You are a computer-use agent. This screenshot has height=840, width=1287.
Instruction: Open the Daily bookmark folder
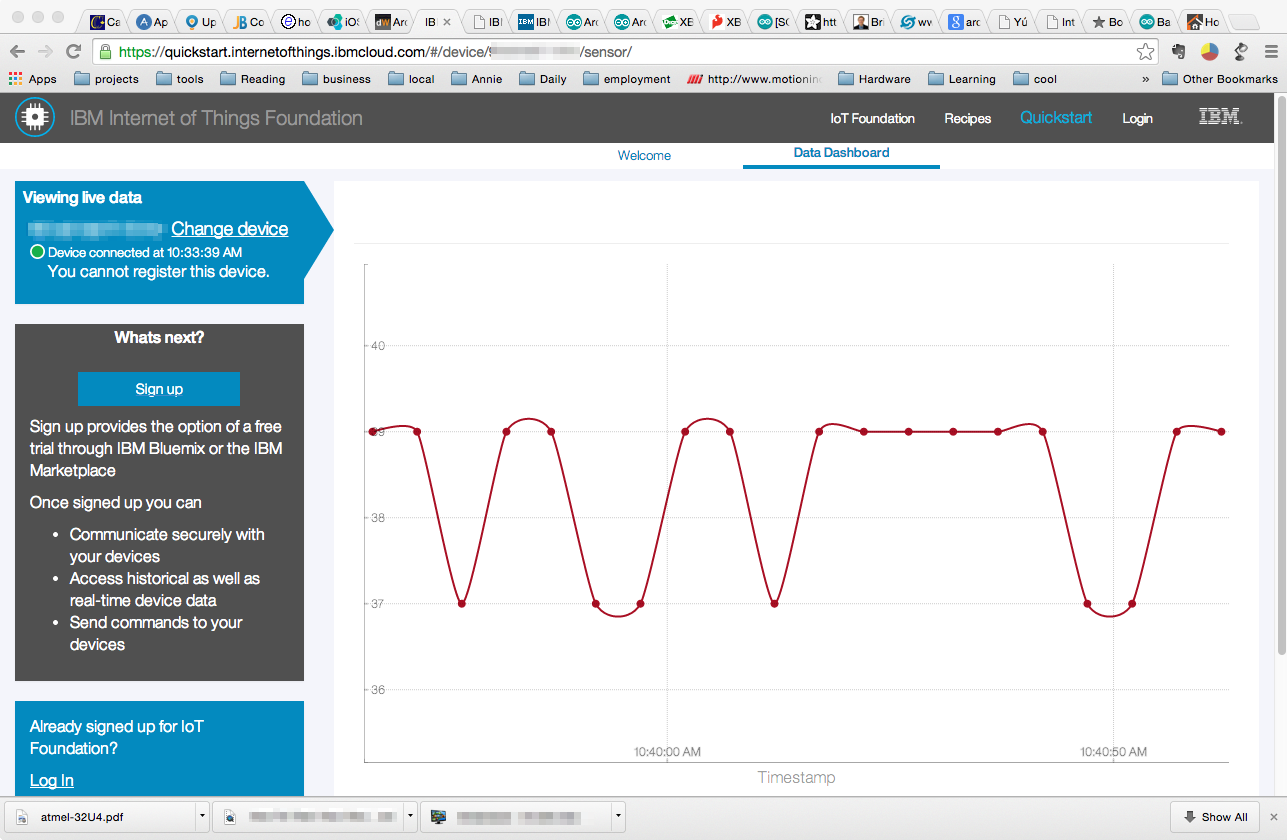point(542,79)
